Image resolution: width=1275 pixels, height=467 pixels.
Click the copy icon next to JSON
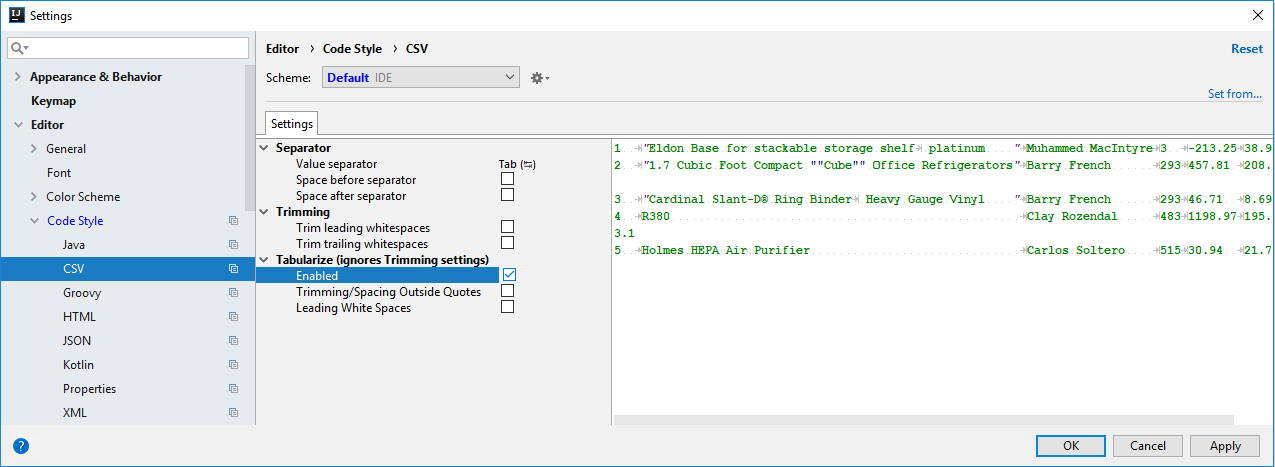pyautogui.click(x=233, y=341)
